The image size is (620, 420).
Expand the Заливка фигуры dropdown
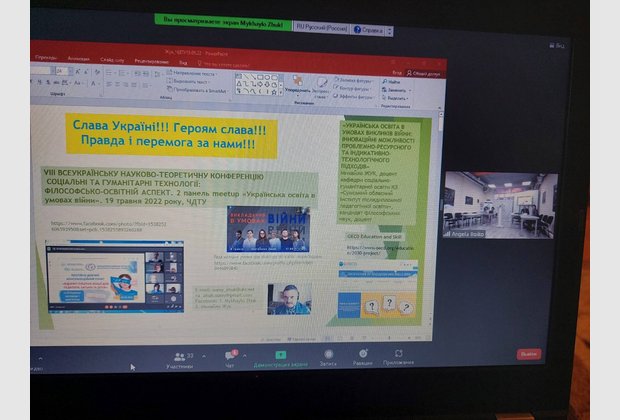pos(354,79)
